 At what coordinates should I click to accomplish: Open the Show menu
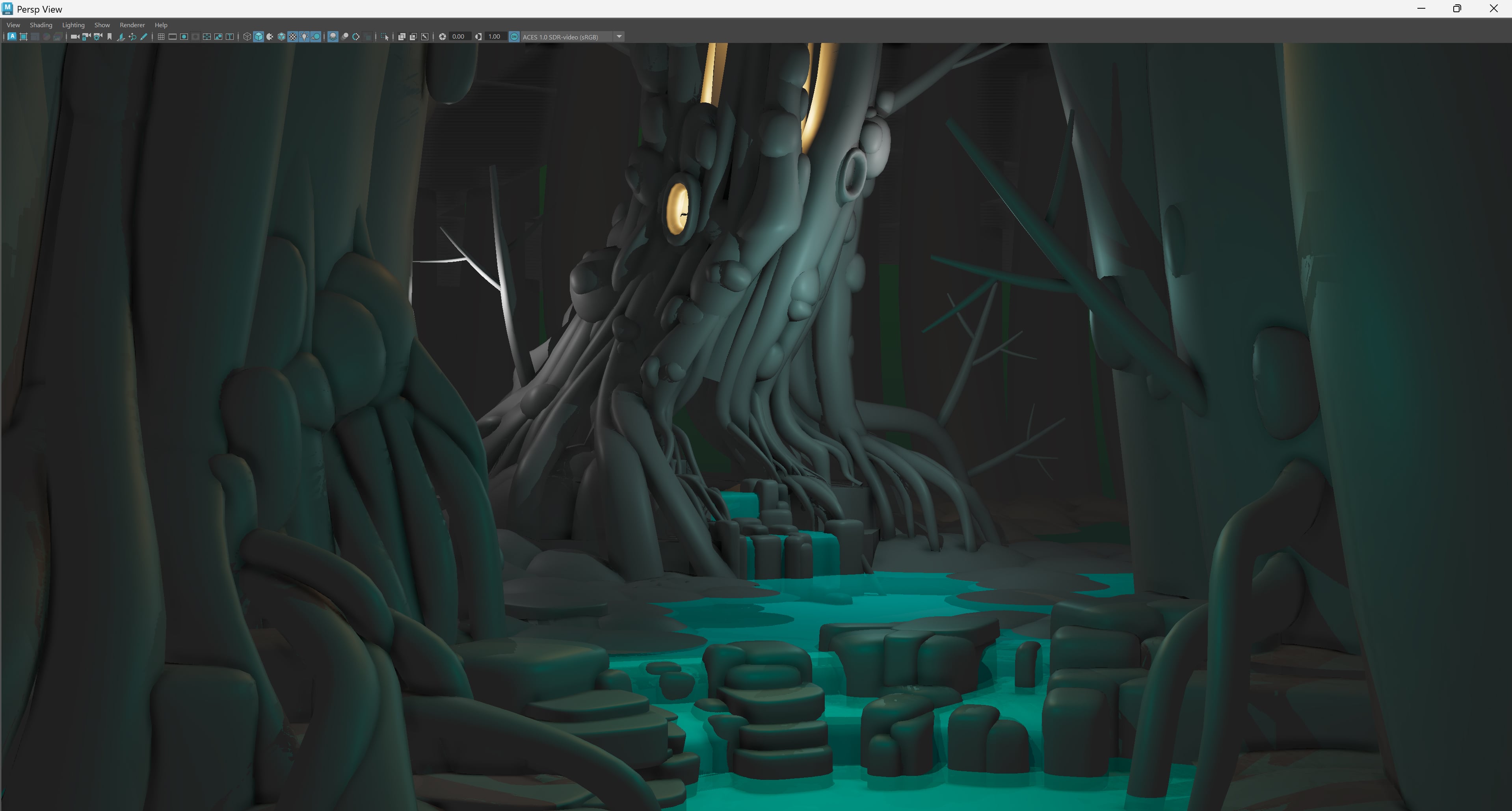coord(102,25)
